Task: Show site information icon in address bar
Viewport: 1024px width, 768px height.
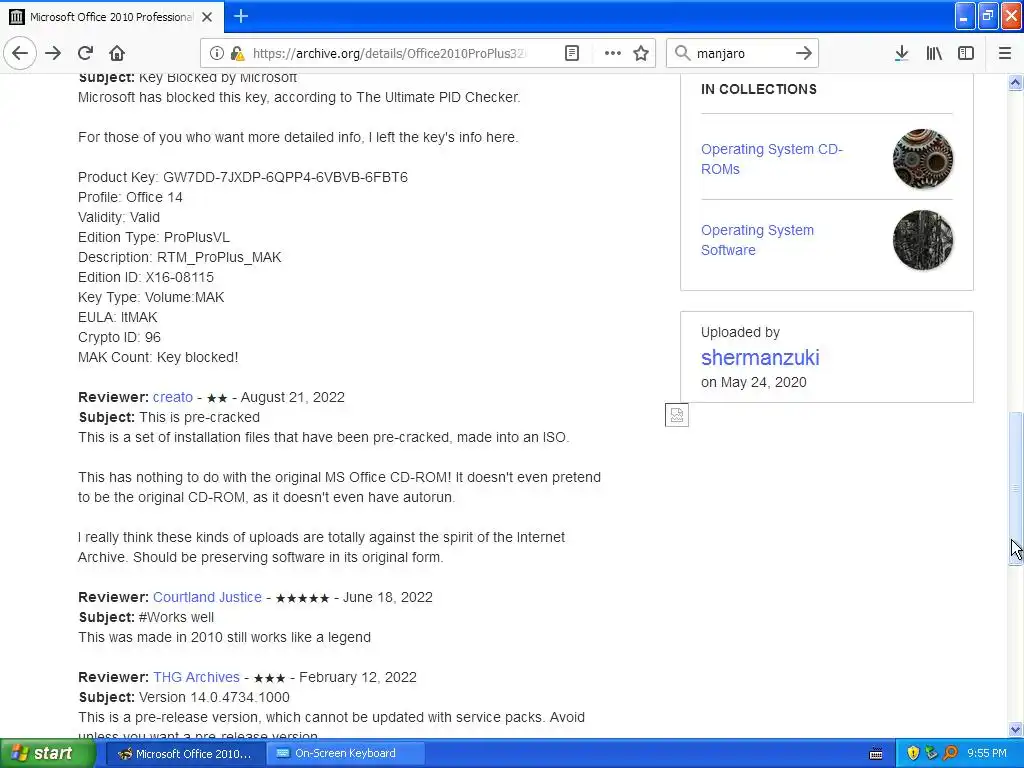Action: coord(217,53)
